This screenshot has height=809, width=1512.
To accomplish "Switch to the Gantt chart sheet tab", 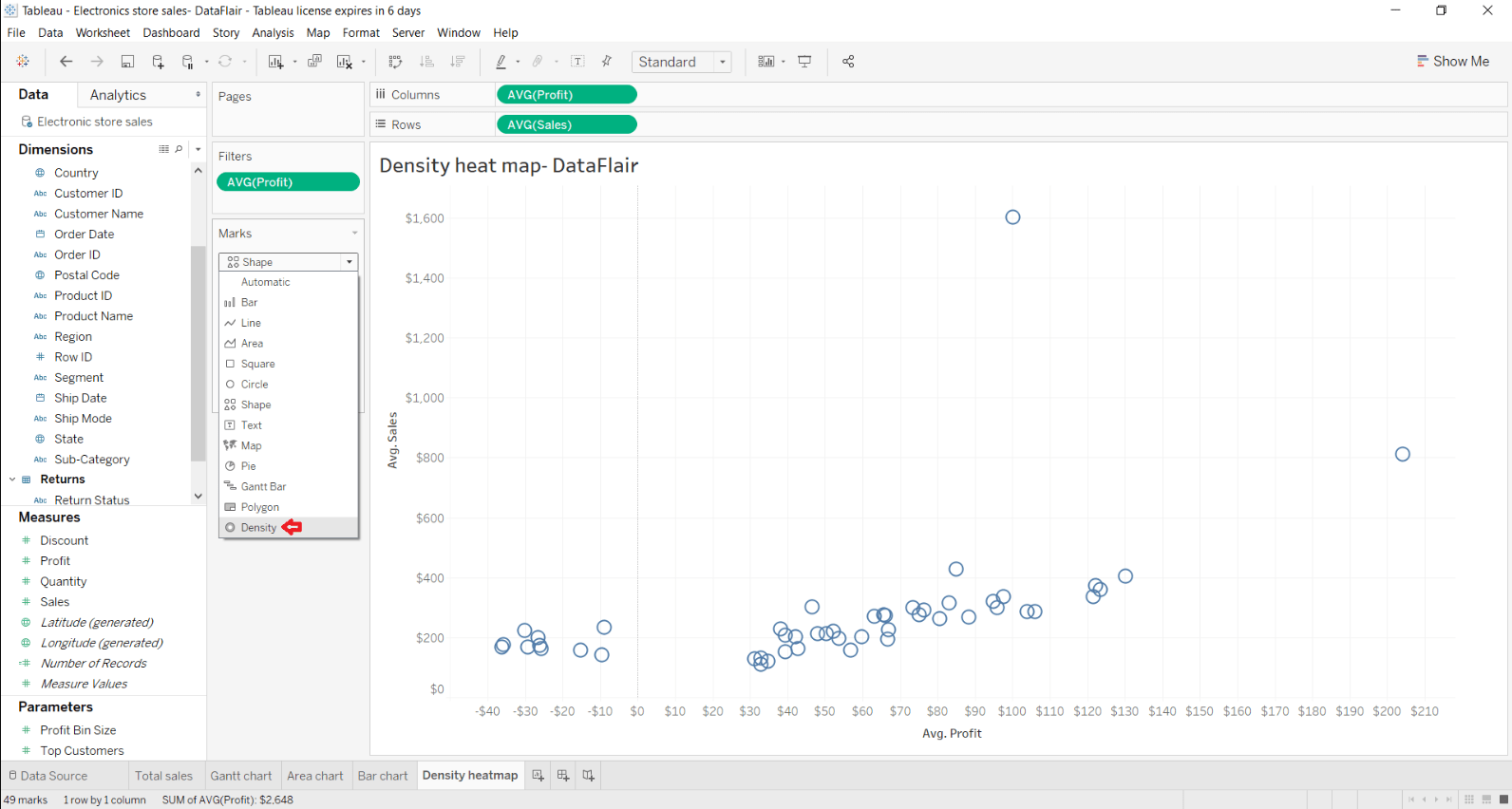I will (241, 776).
